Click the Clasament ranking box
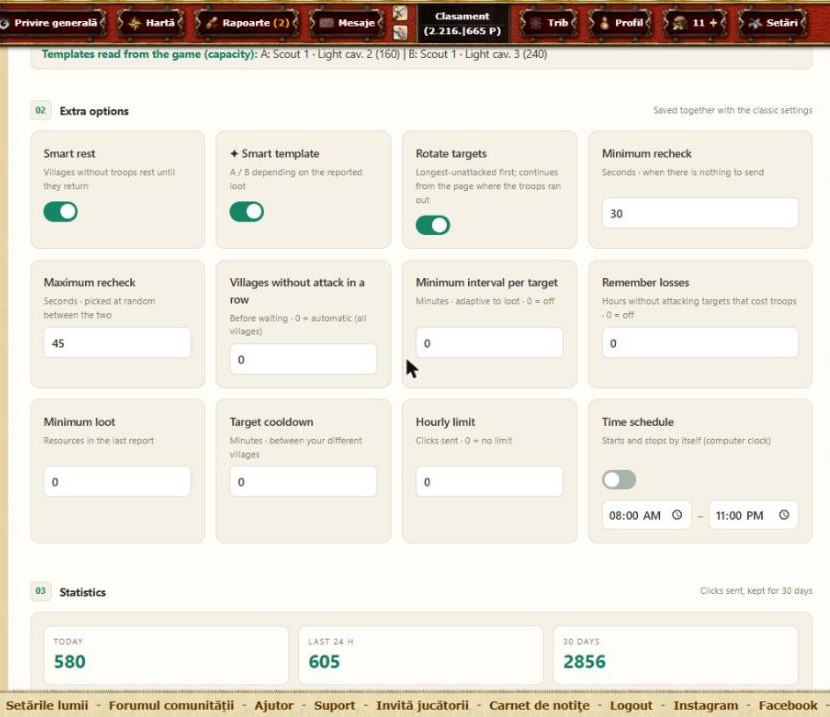 pyautogui.click(x=463, y=24)
